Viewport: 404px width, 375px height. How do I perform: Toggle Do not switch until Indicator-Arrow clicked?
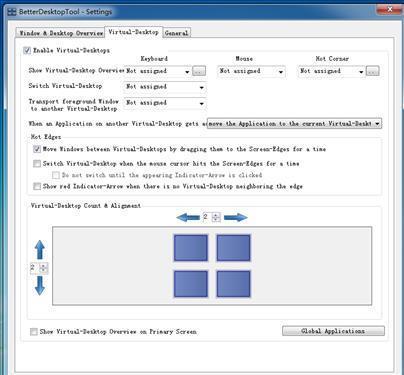tap(56, 175)
